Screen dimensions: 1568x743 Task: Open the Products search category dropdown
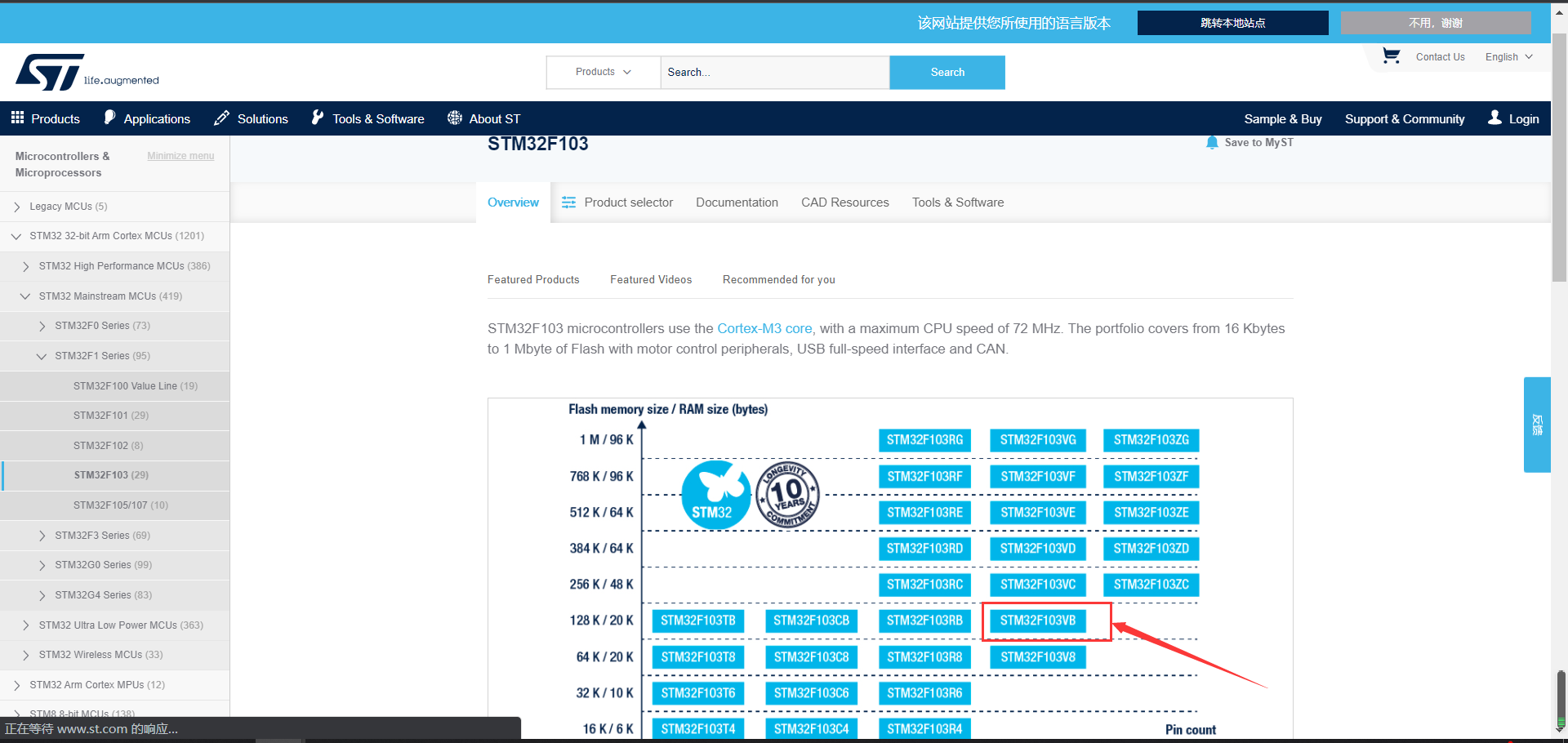pos(604,72)
